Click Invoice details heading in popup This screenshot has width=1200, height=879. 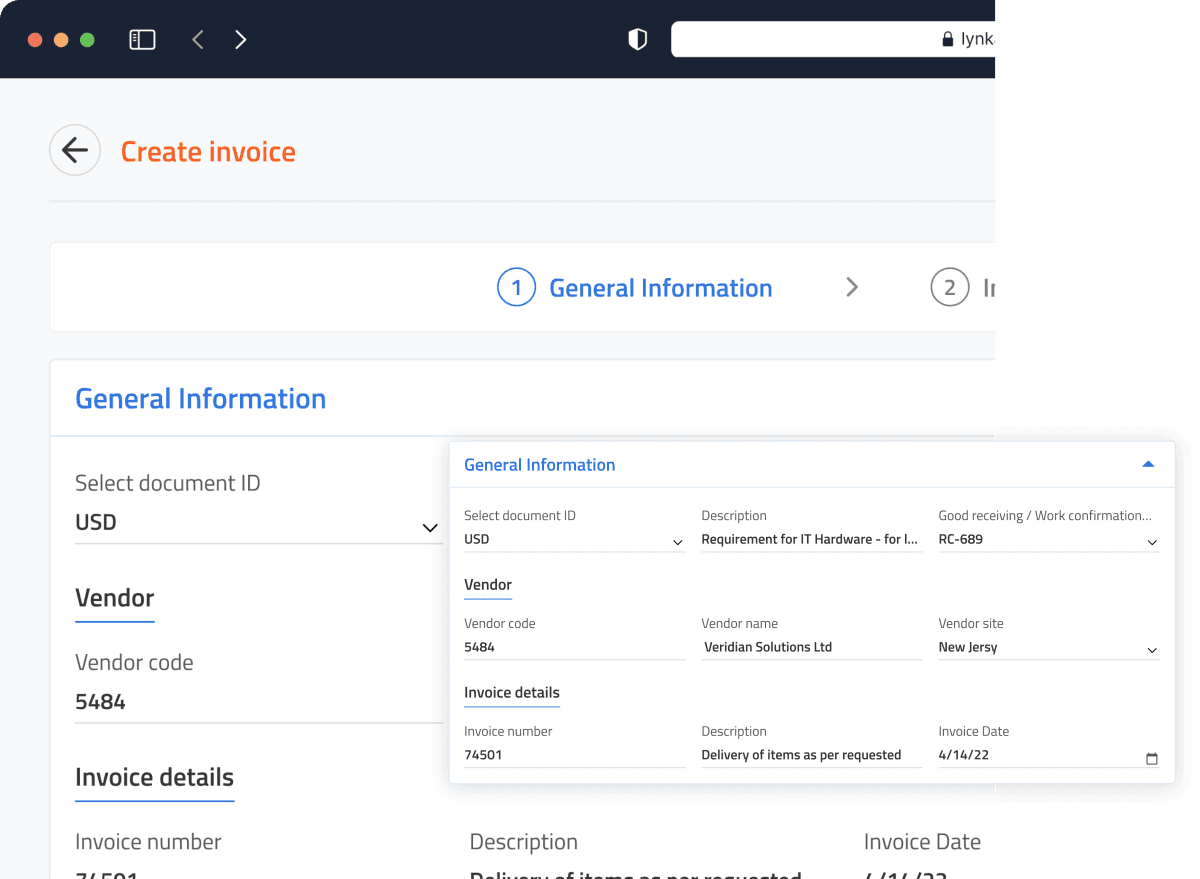pos(512,693)
